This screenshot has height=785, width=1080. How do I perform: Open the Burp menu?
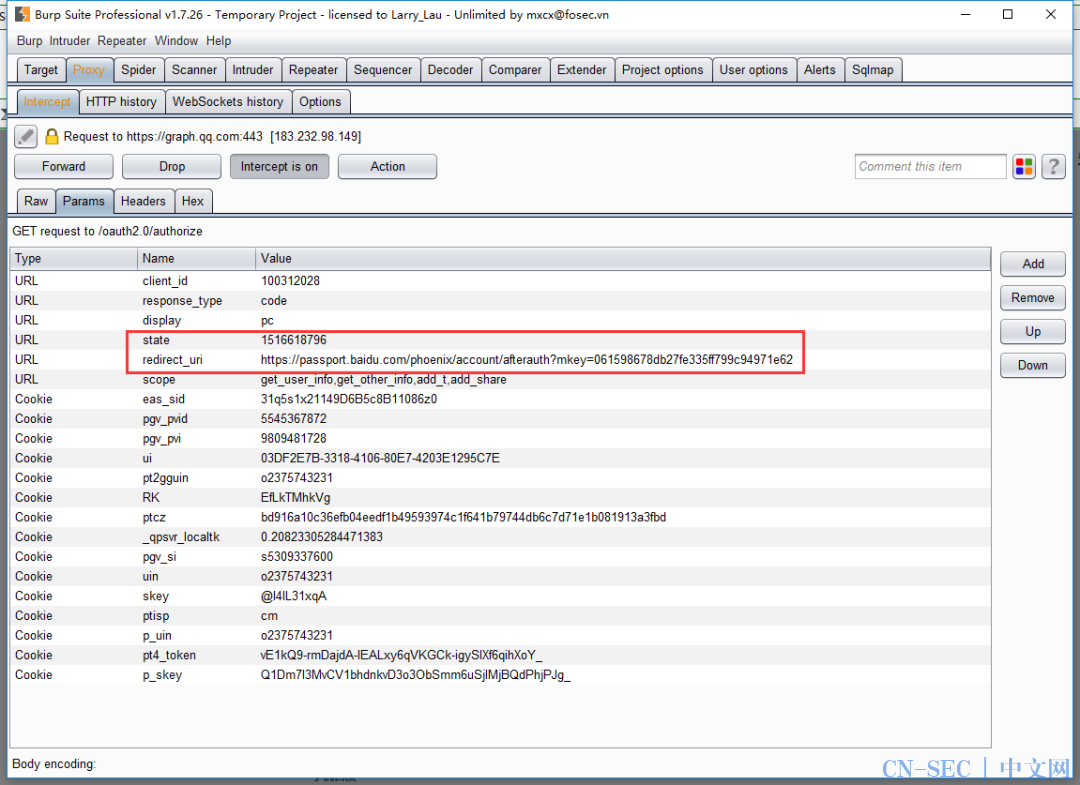coord(30,41)
